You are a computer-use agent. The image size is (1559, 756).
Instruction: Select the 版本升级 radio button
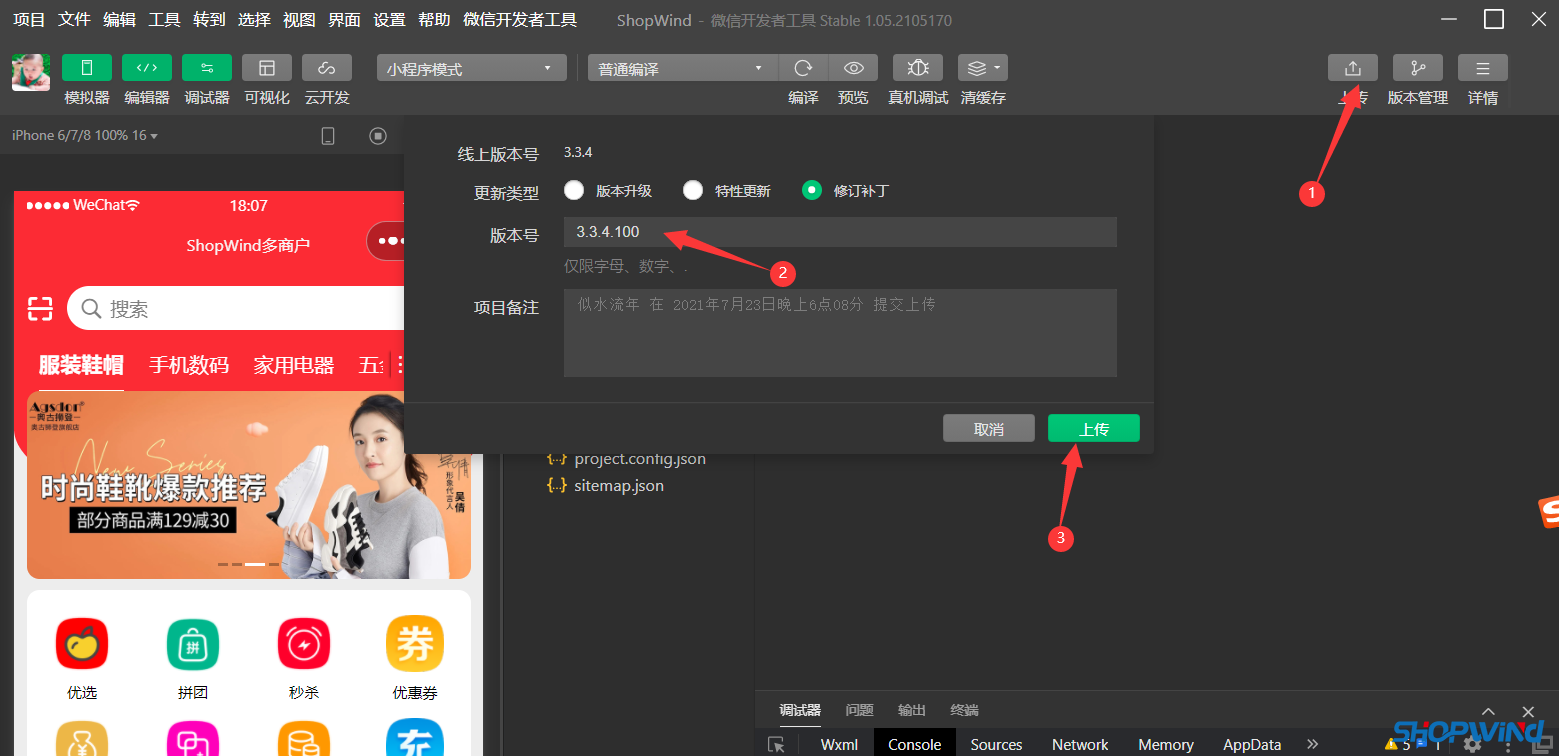click(x=574, y=190)
